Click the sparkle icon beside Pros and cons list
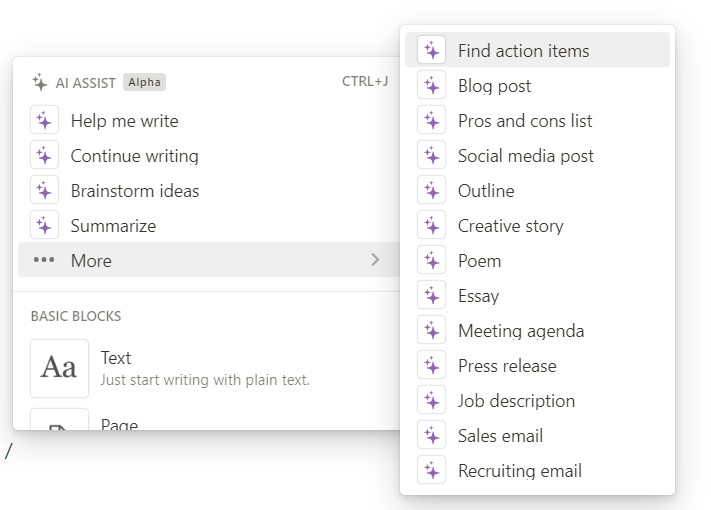The image size is (711, 510). pos(431,120)
